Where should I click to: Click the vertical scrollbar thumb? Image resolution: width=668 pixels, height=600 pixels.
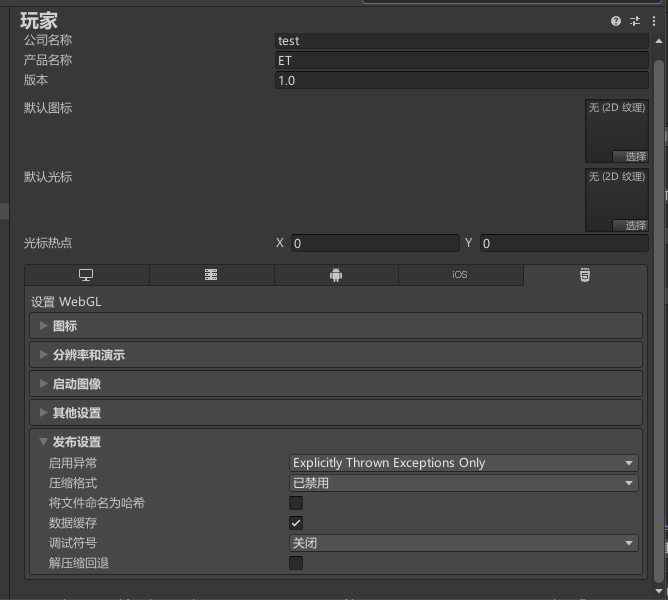pyautogui.click(x=659, y=321)
